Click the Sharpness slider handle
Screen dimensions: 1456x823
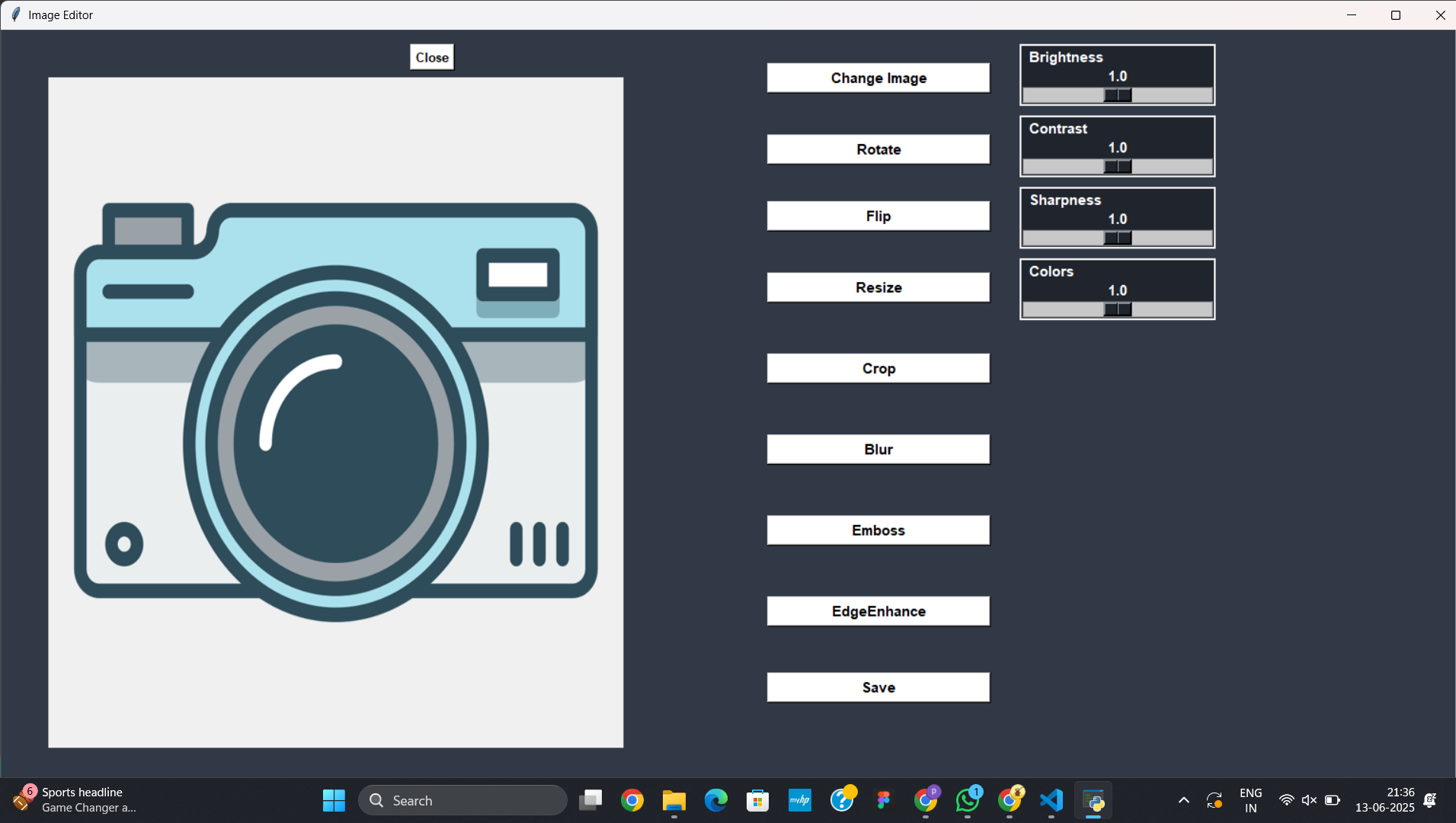(x=1118, y=239)
